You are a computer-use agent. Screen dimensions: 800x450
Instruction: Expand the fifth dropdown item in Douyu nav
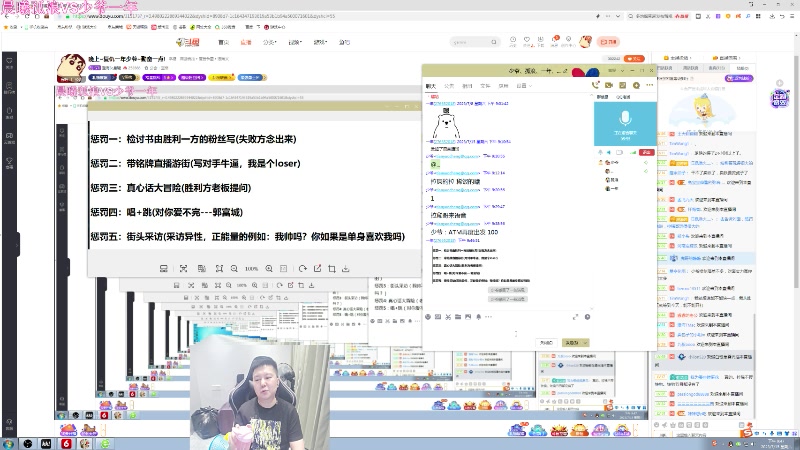tap(320, 42)
